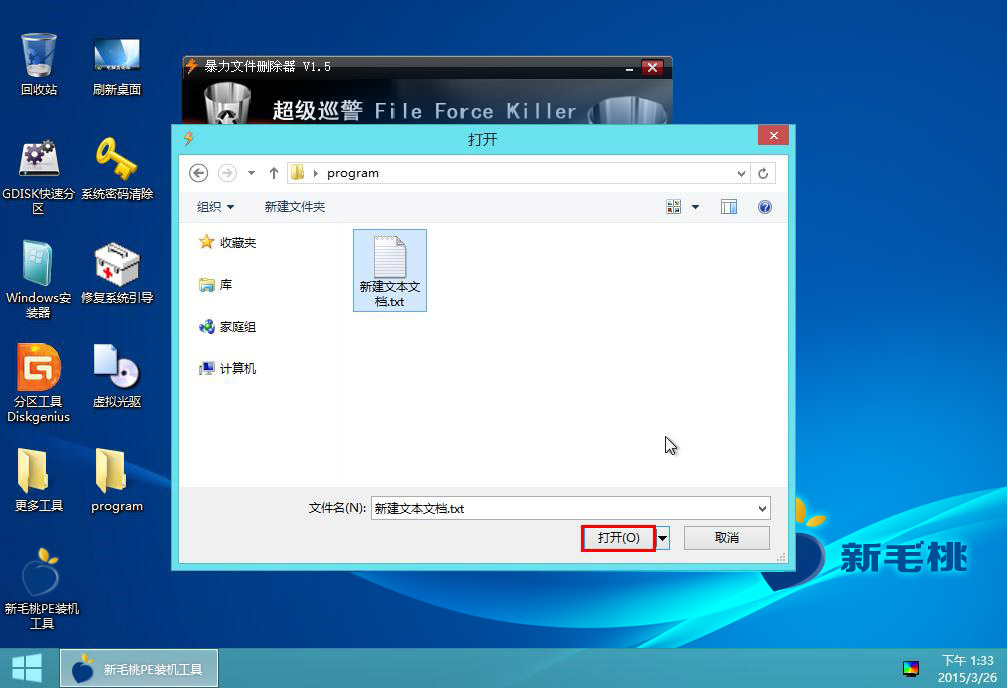This screenshot has width=1007, height=688.
Task: Change the file view layout icon
Action: pos(673,207)
